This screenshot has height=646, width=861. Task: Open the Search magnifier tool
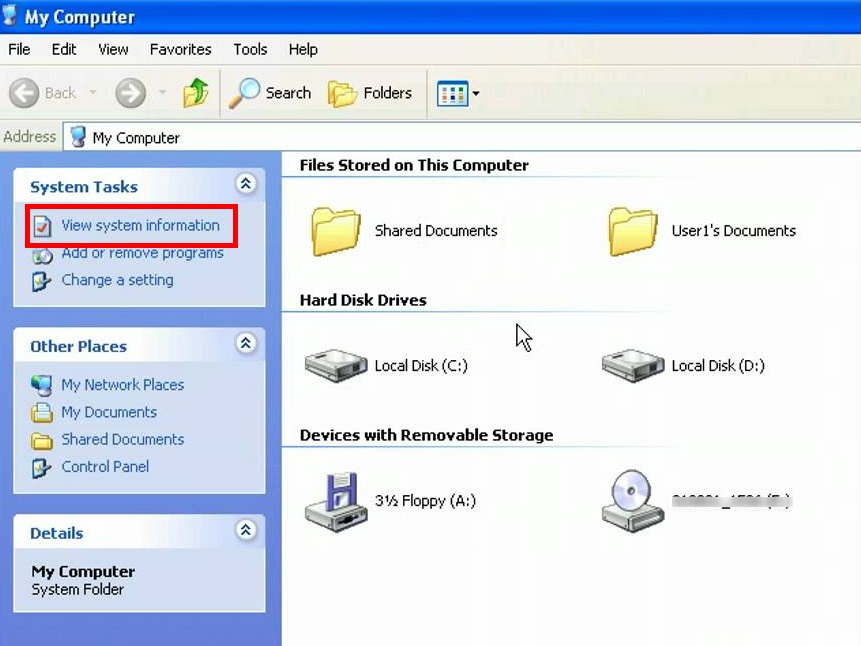pos(270,93)
